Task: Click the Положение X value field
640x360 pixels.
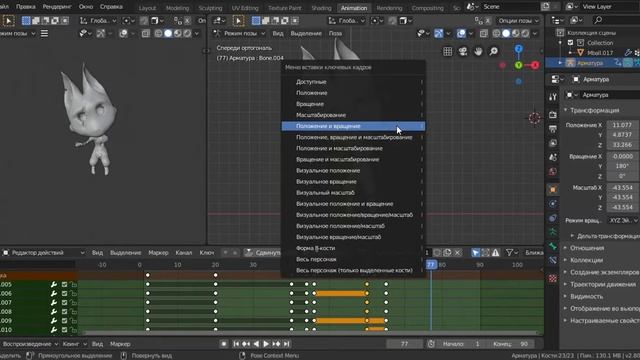Action: [x=622, y=125]
